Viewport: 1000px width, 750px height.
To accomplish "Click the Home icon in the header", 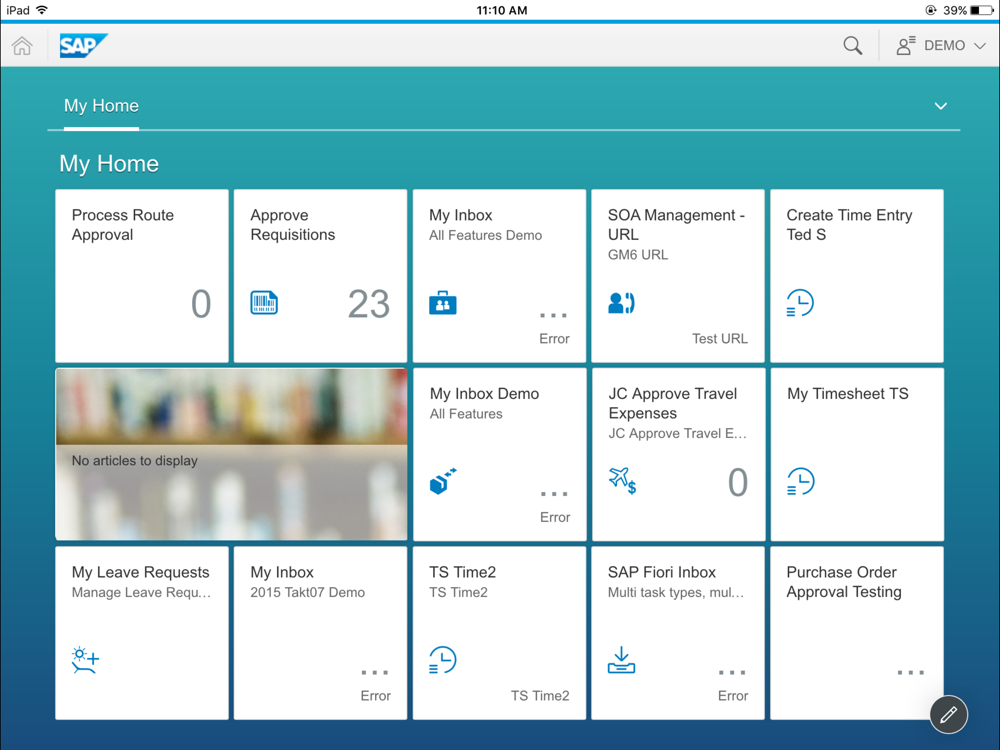I will click(22, 46).
